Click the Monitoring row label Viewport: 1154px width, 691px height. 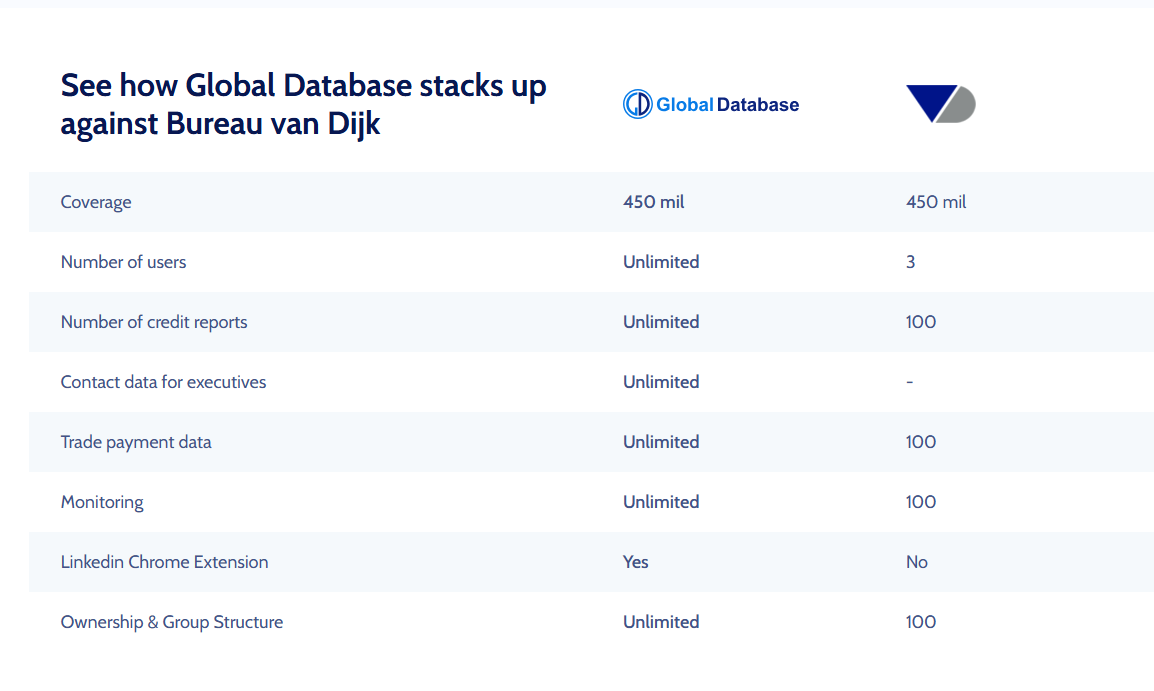click(x=102, y=503)
